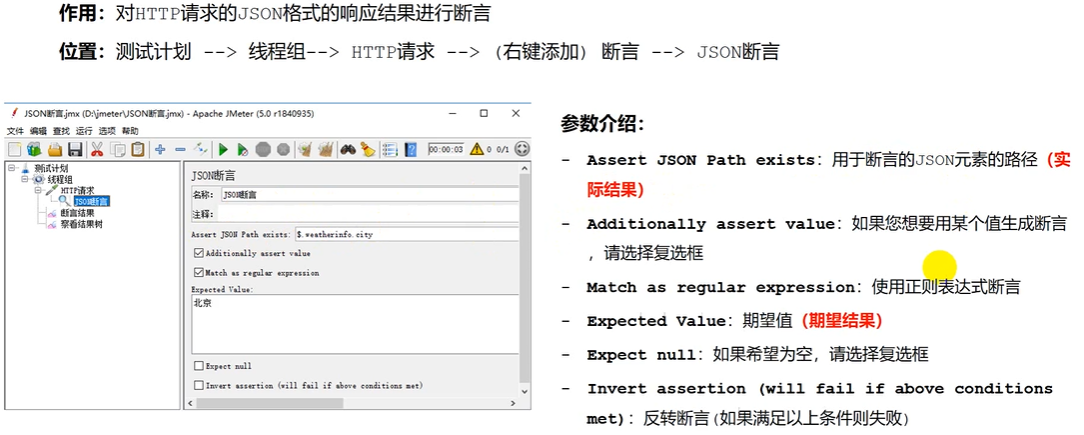Uncheck Additionally assert value checkbox
The height and width of the screenshot is (435, 1084).
pyautogui.click(x=199, y=254)
